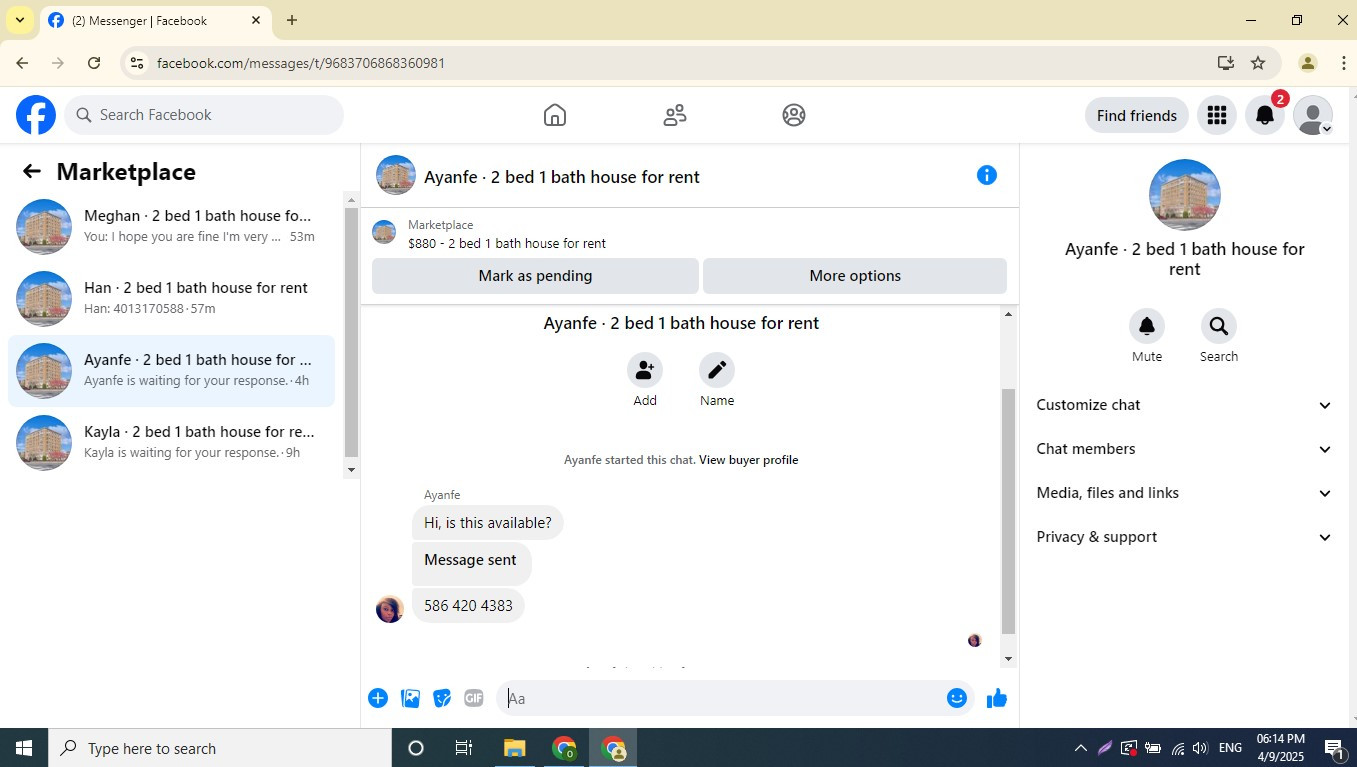Open more actions plus icon in composer
The height and width of the screenshot is (767, 1357).
378,698
